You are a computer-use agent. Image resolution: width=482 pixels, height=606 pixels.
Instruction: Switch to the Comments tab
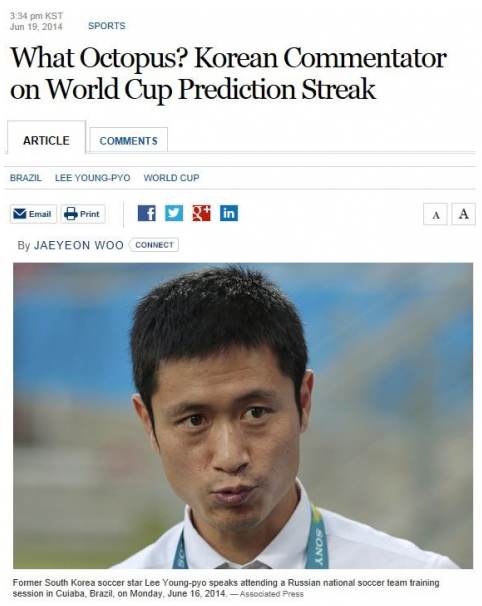[x=129, y=140]
